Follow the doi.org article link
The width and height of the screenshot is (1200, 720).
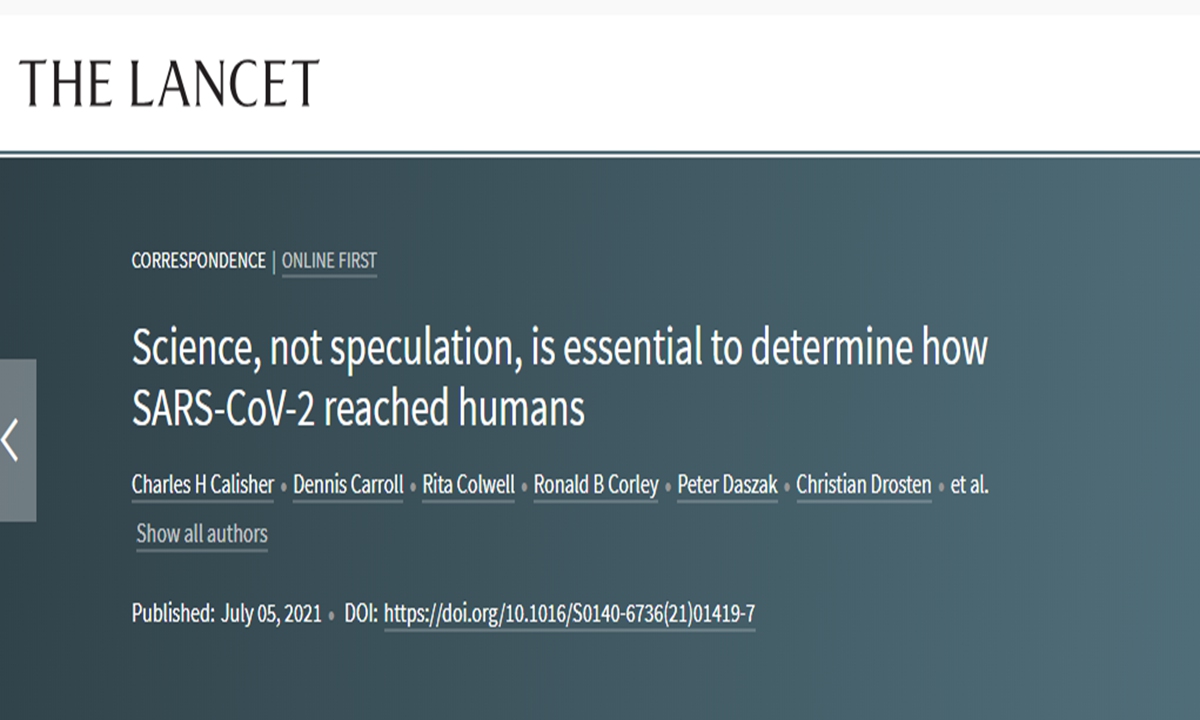click(x=569, y=614)
